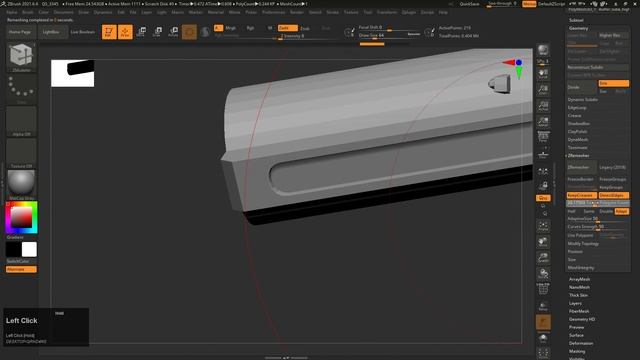Select the Rotate gizmo tool

click(173, 32)
